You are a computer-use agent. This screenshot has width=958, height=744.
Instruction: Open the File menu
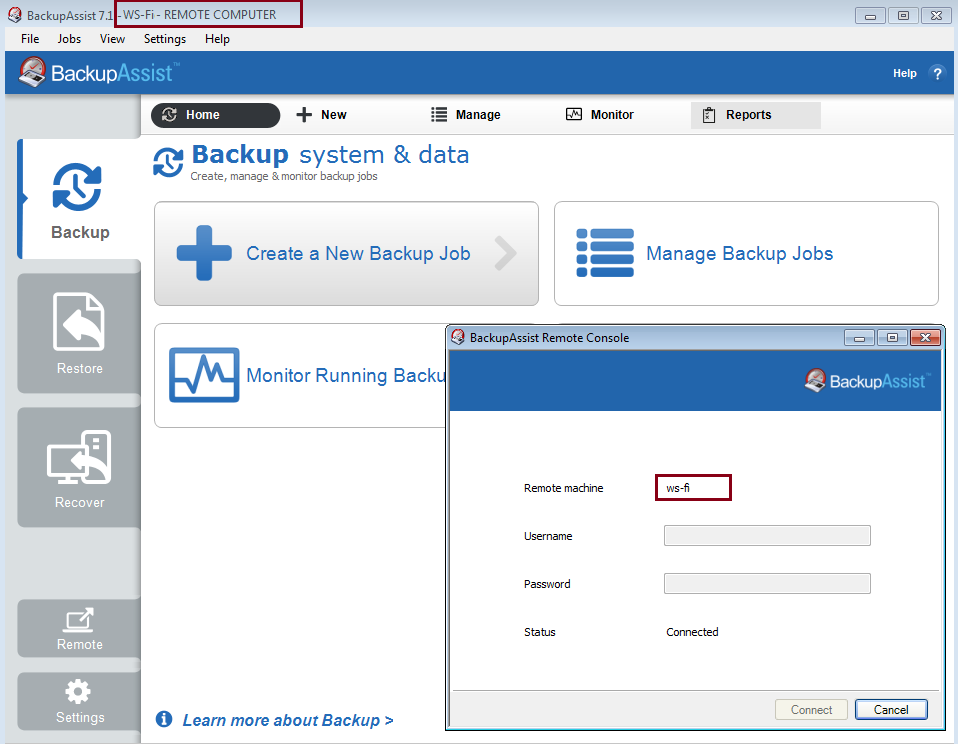point(30,39)
